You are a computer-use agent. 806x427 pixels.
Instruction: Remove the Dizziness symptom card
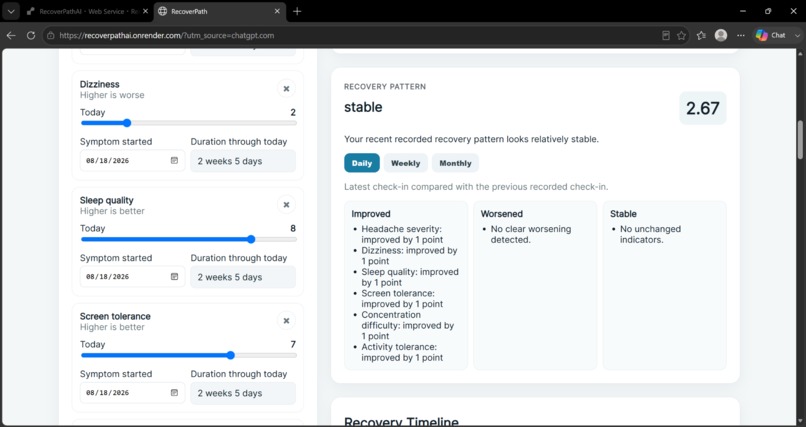tap(286, 89)
